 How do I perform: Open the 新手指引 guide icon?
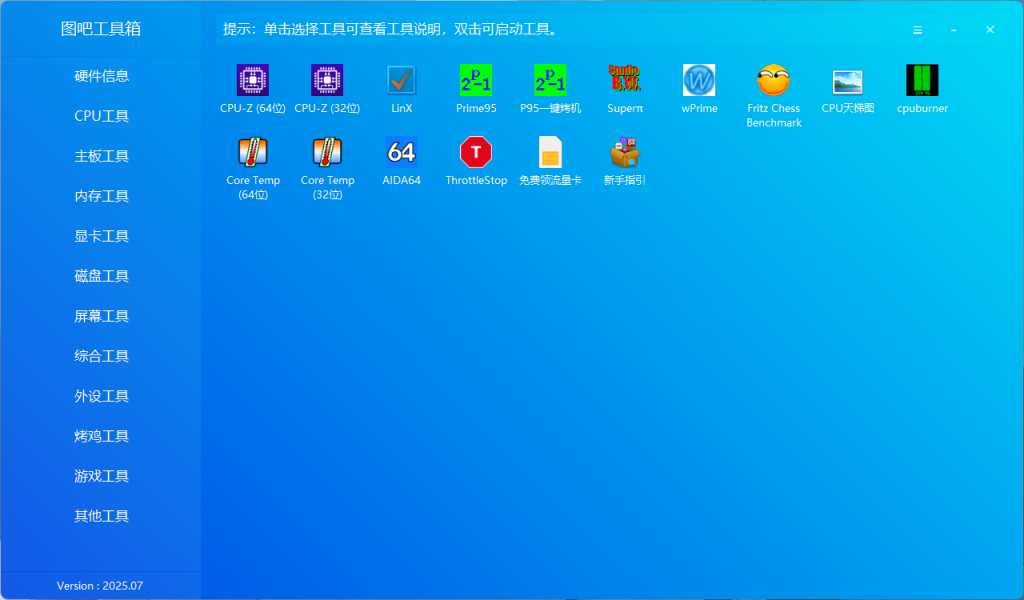pos(625,152)
